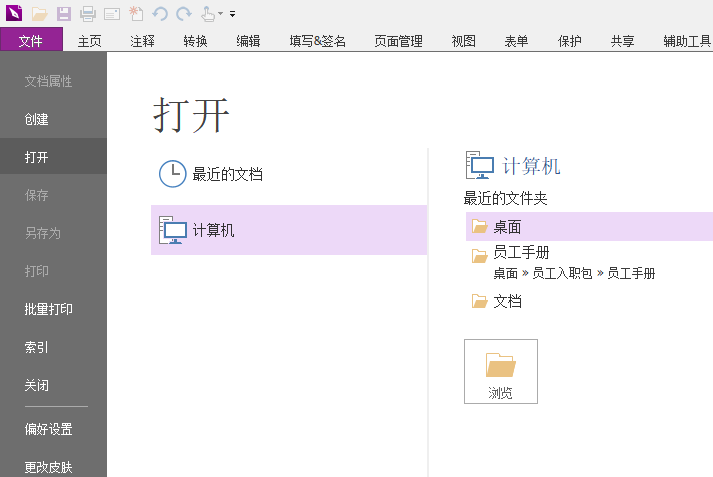Click the 最近的文件夹 label
The height and width of the screenshot is (477, 713).
(505, 198)
